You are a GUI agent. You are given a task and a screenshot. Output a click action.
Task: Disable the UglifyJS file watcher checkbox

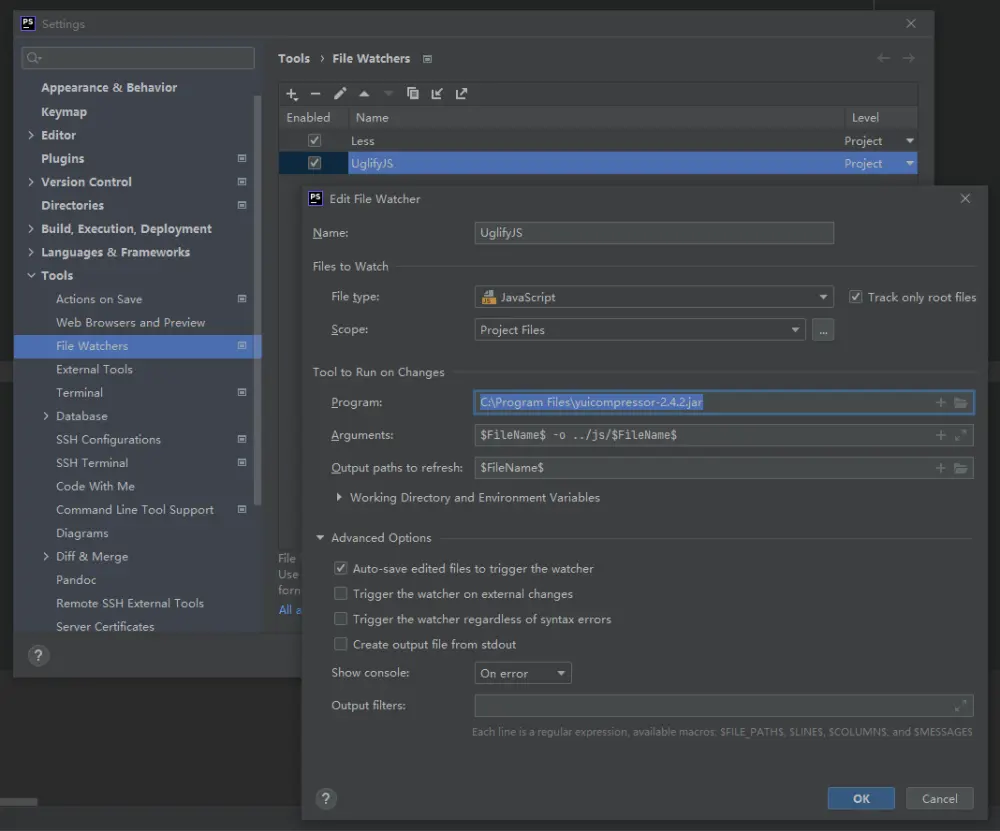[314, 163]
